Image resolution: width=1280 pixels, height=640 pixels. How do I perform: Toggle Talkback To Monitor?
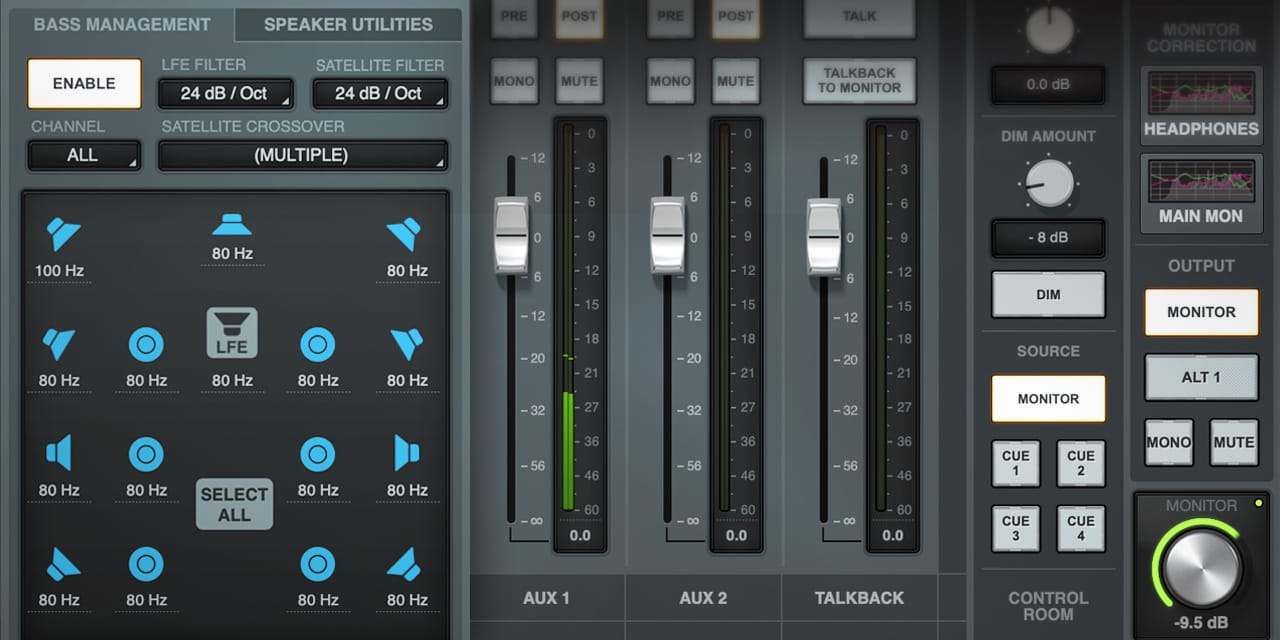(859, 81)
